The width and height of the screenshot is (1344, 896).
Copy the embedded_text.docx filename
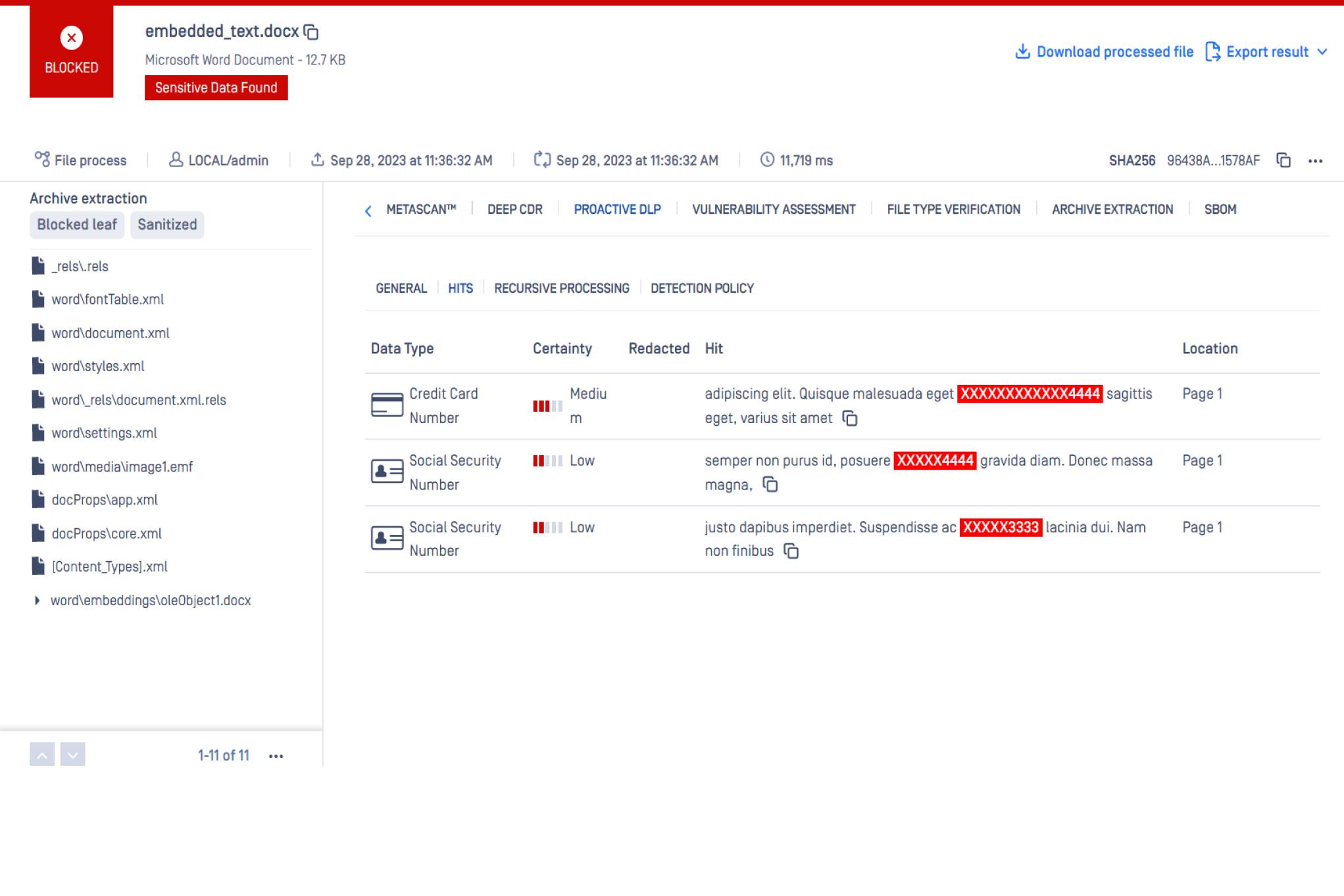click(311, 32)
